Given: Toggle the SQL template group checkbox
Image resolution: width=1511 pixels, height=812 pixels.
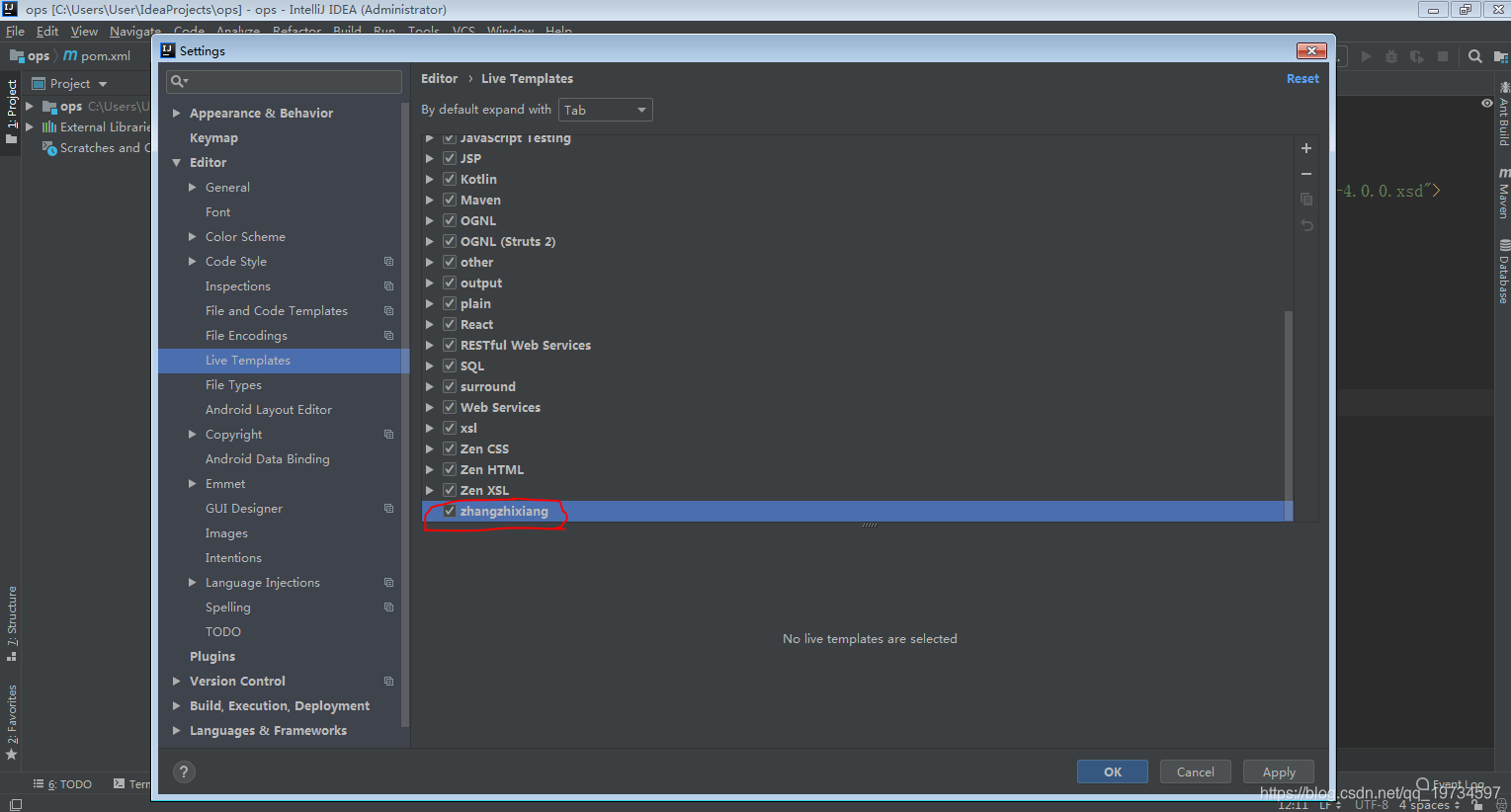Looking at the screenshot, I should pos(450,365).
